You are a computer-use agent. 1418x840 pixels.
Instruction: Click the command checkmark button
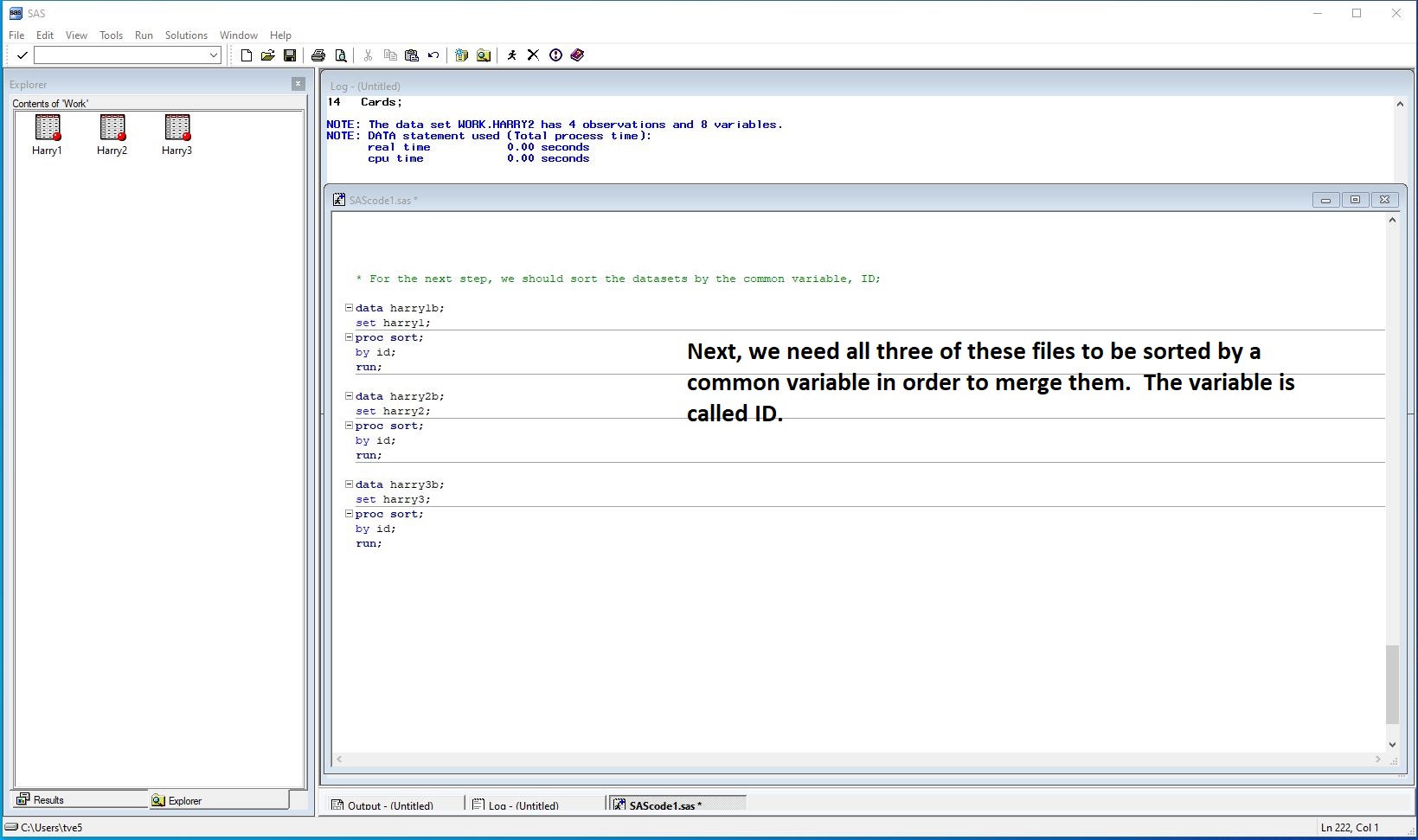pos(22,55)
